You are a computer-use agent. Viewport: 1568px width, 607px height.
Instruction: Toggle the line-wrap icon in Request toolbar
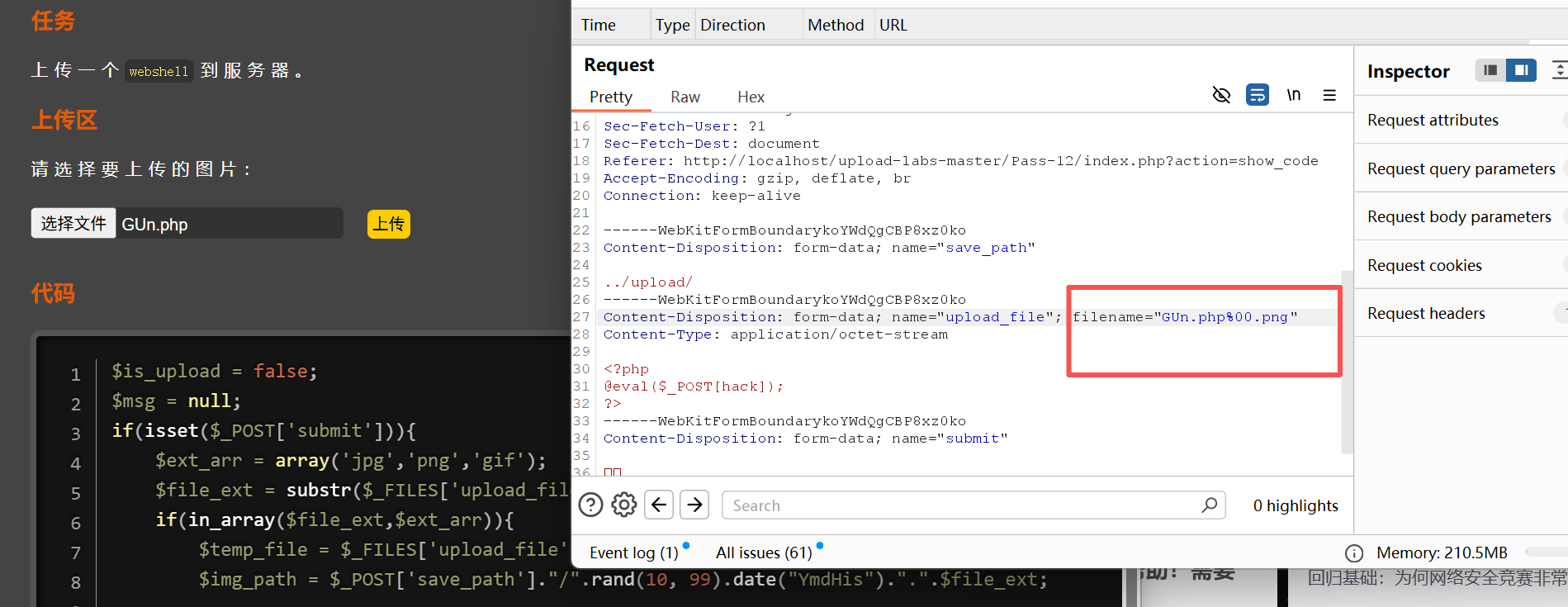pos(1258,95)
